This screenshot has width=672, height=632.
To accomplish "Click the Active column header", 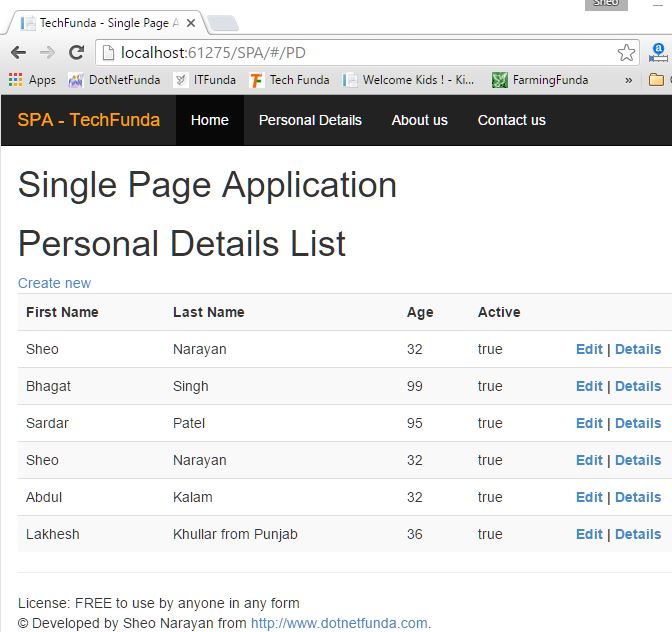I will pyautogui.click(x=499, y=312).
